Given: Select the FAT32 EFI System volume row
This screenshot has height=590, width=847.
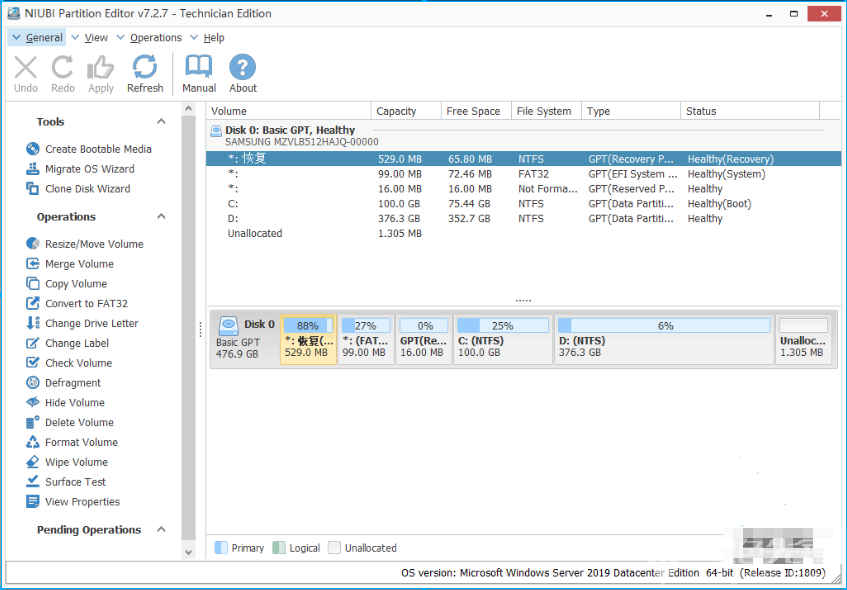Looking at the screenshot, I should click(x=523, y=174).
